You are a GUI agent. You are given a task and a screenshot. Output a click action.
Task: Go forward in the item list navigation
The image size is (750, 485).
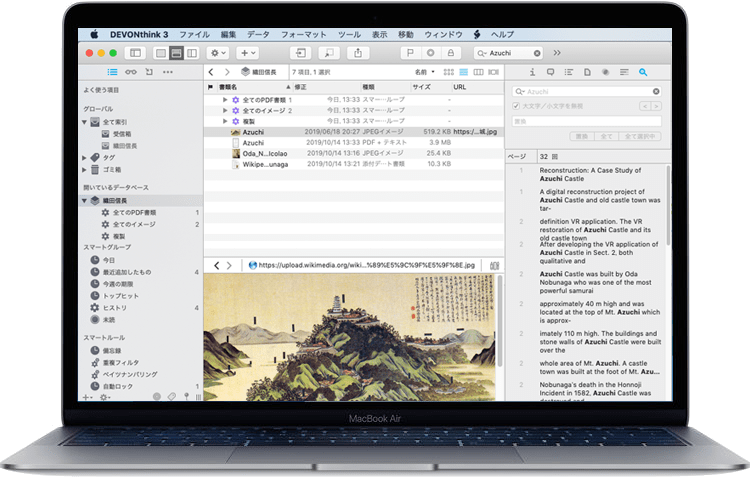coord(227,72)
